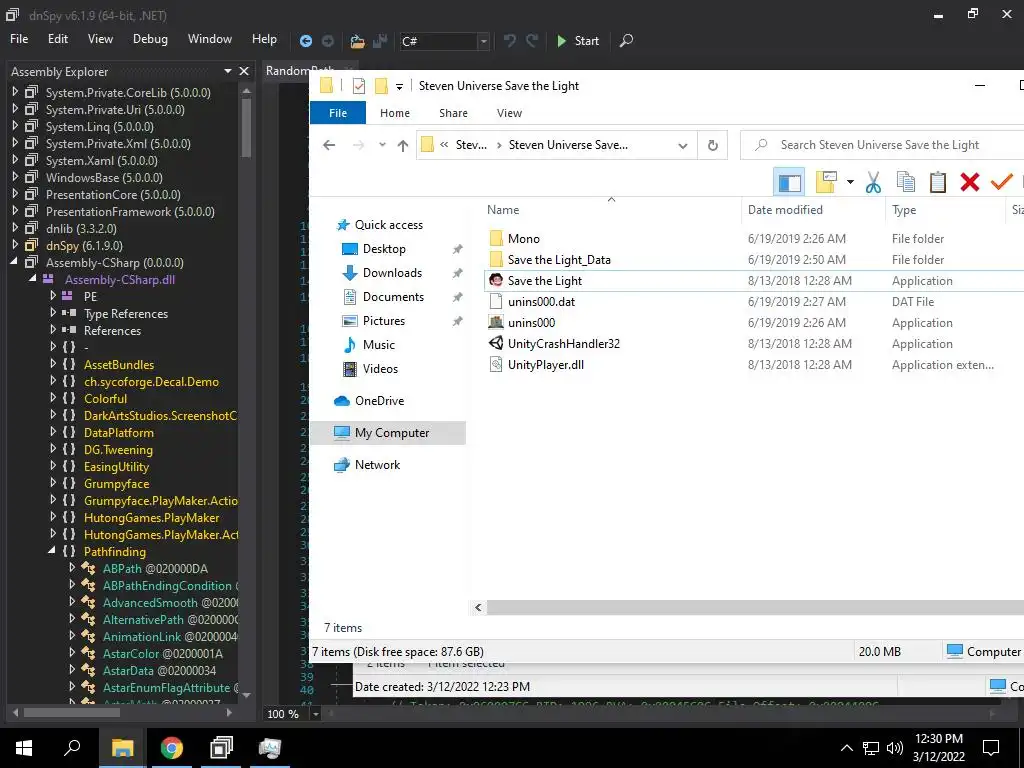Open Downloads in Quick access
1024x768 pixels.
click(x=392, y=273)
